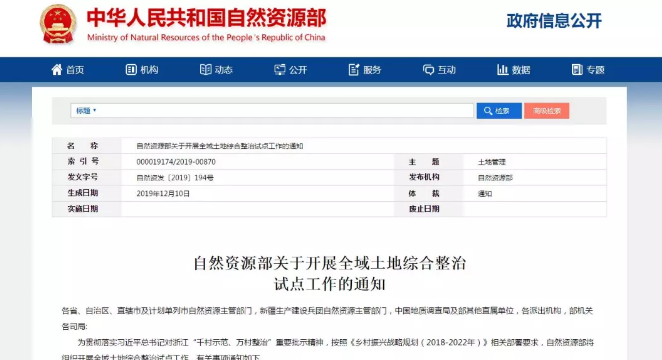Select the date 2019年12月10日
Viewport: 662px width, 360px height.
coord(163,194)
